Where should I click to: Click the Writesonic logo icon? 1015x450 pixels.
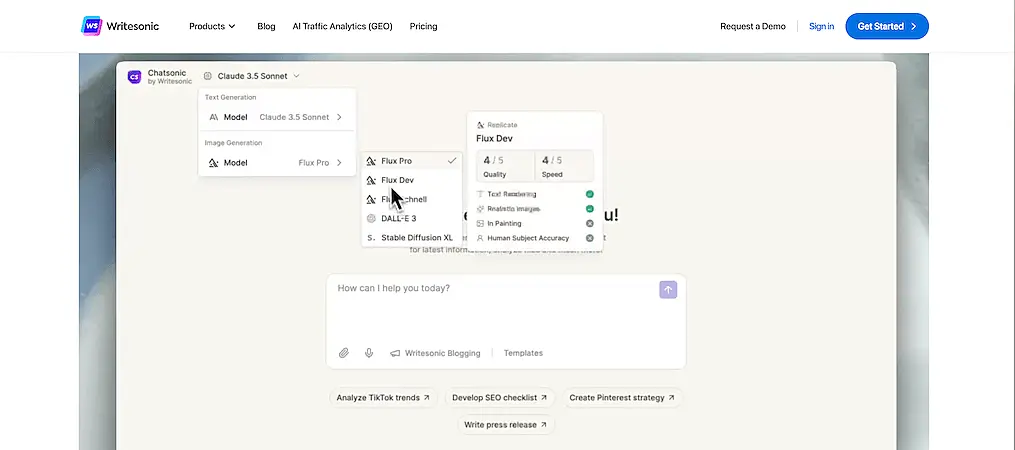point(92,26)
